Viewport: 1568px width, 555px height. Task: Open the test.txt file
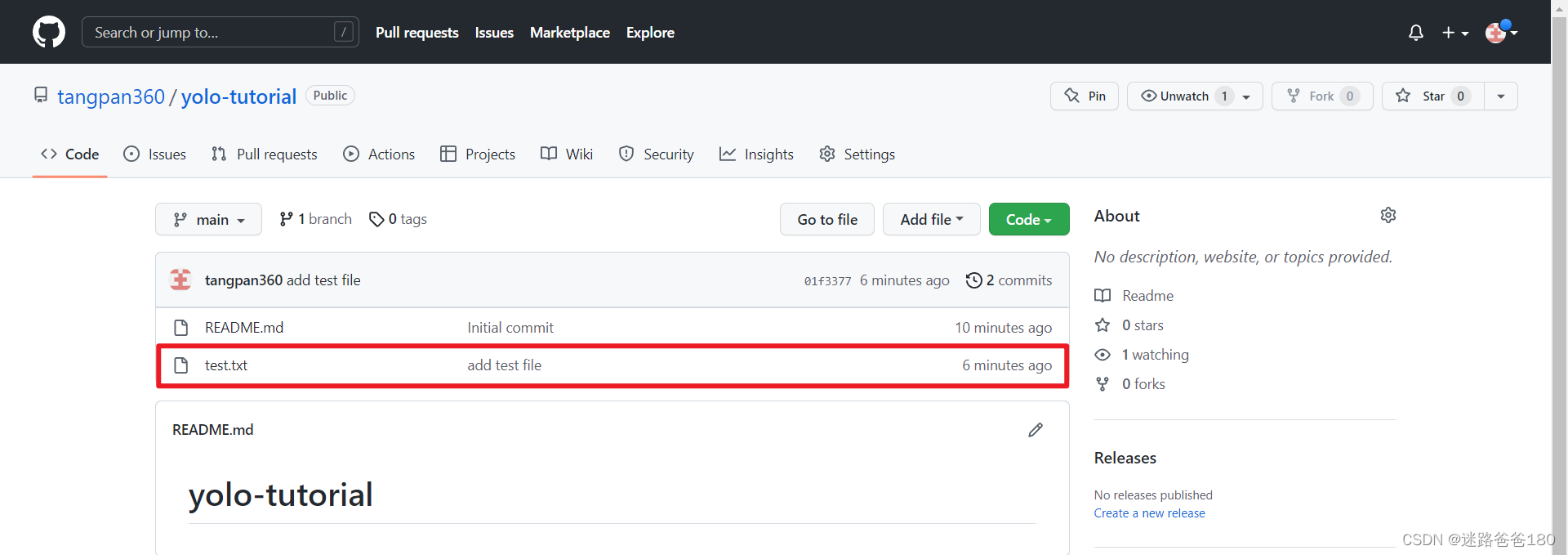(226, 365)
